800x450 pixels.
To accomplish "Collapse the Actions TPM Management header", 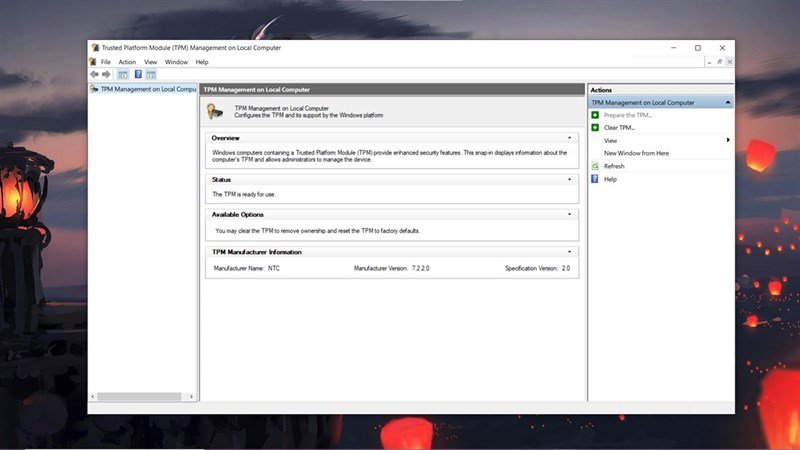I will [728, 103].
